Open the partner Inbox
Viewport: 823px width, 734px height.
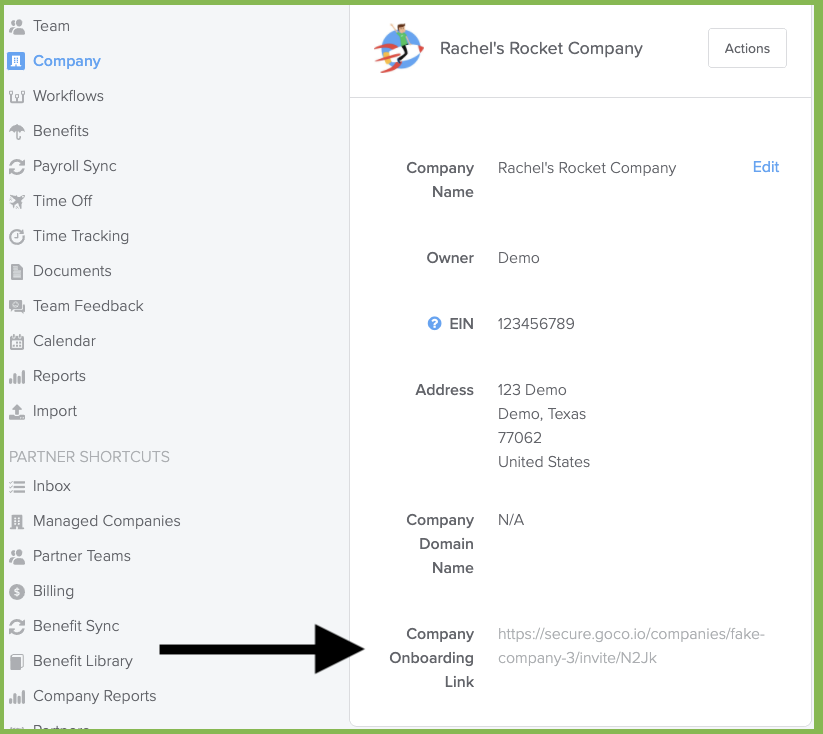click(51, 486)
